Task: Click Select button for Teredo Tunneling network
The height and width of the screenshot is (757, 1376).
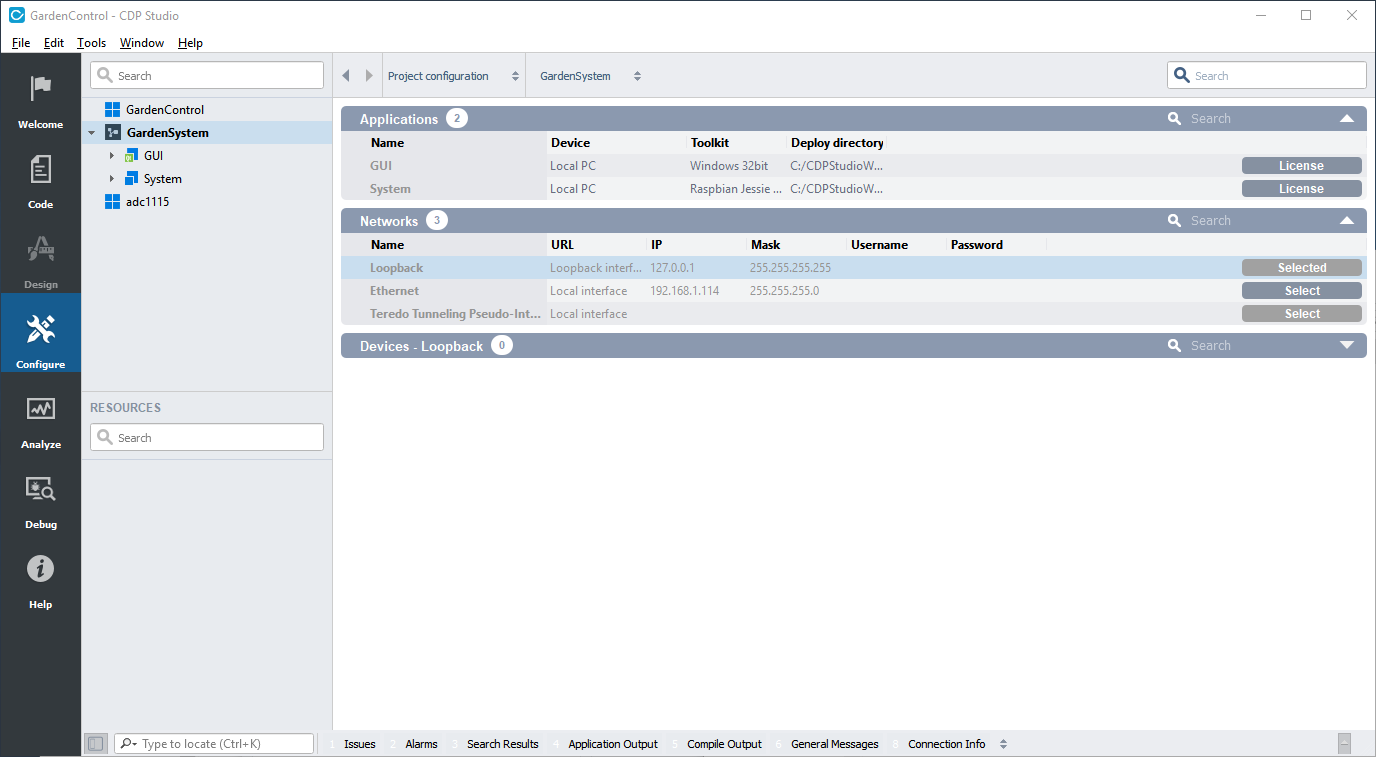Action: (1301, 314)
